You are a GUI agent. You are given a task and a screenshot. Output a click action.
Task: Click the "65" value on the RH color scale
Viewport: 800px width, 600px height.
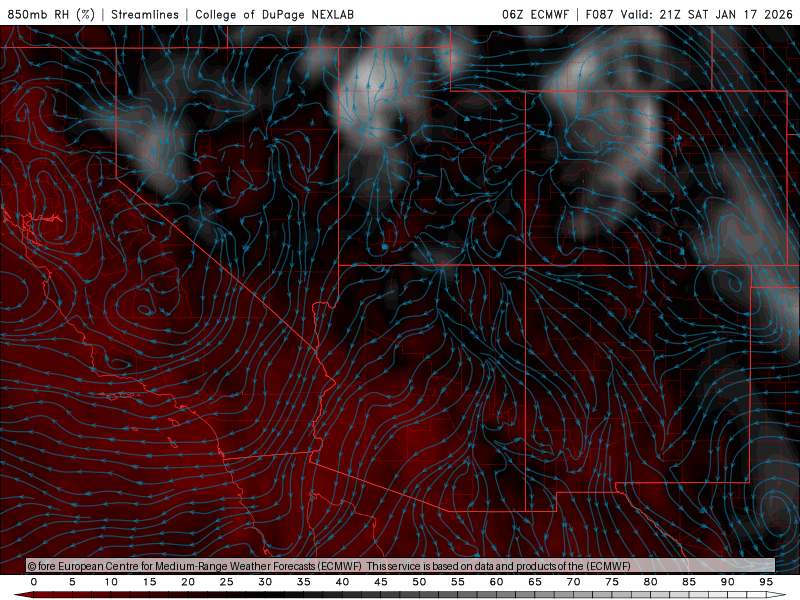(x=535, y=582)
